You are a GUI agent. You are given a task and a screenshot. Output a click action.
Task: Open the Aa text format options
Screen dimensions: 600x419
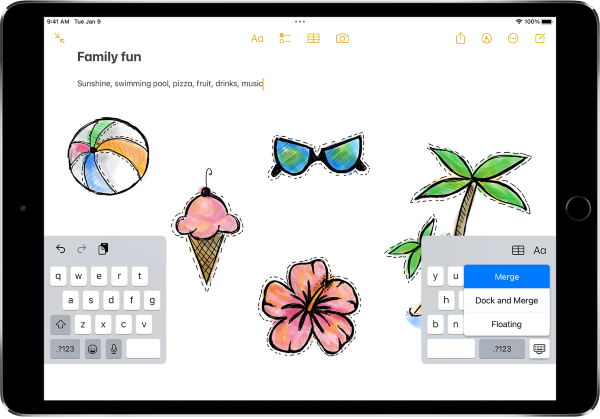coord(257,39)
